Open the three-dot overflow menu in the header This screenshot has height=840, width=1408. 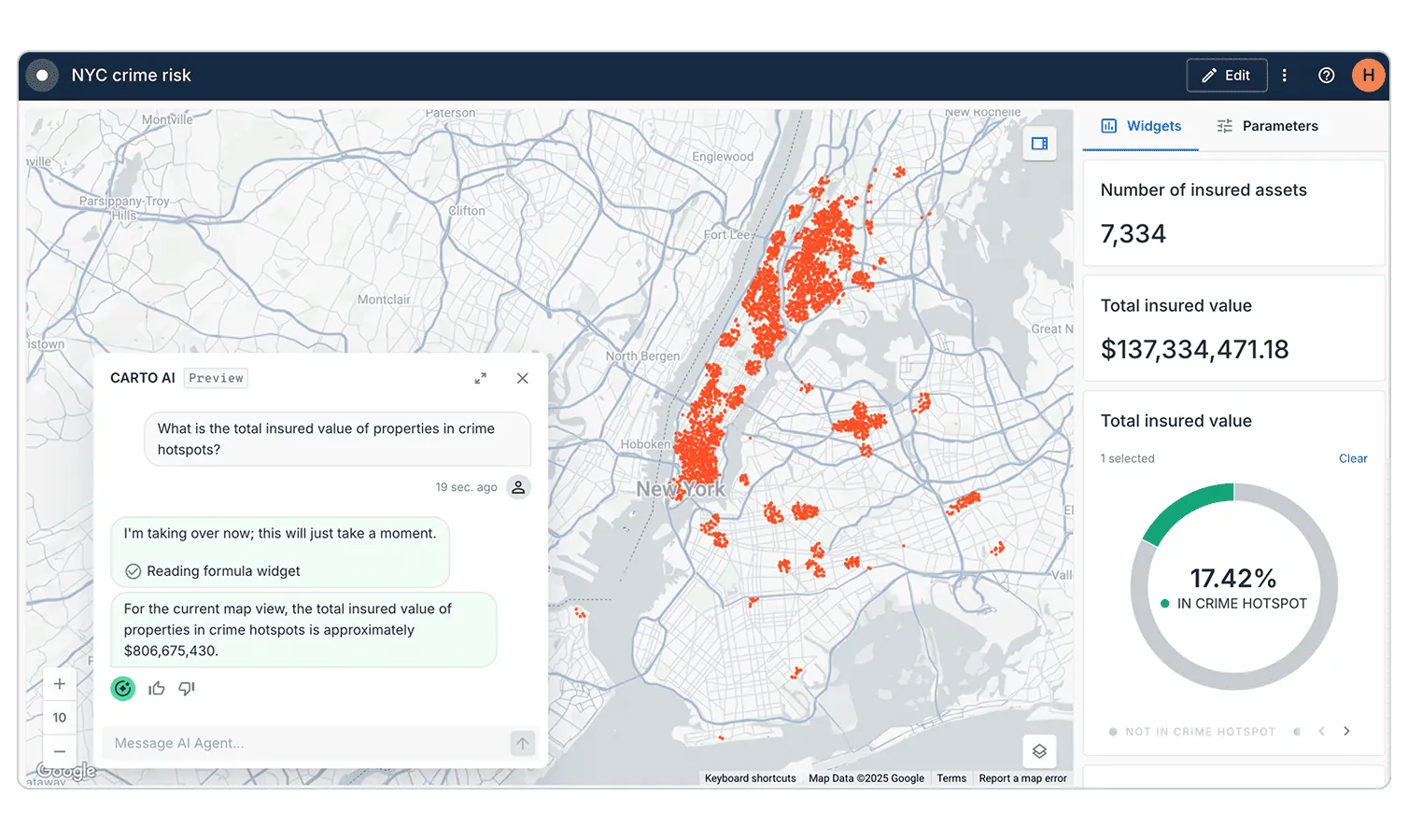click(x=1285, y=75)
